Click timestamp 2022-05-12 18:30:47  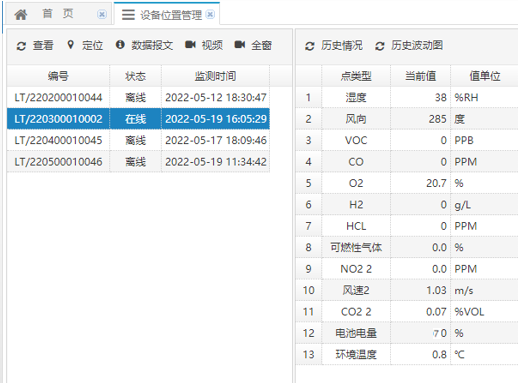point(216,98)
